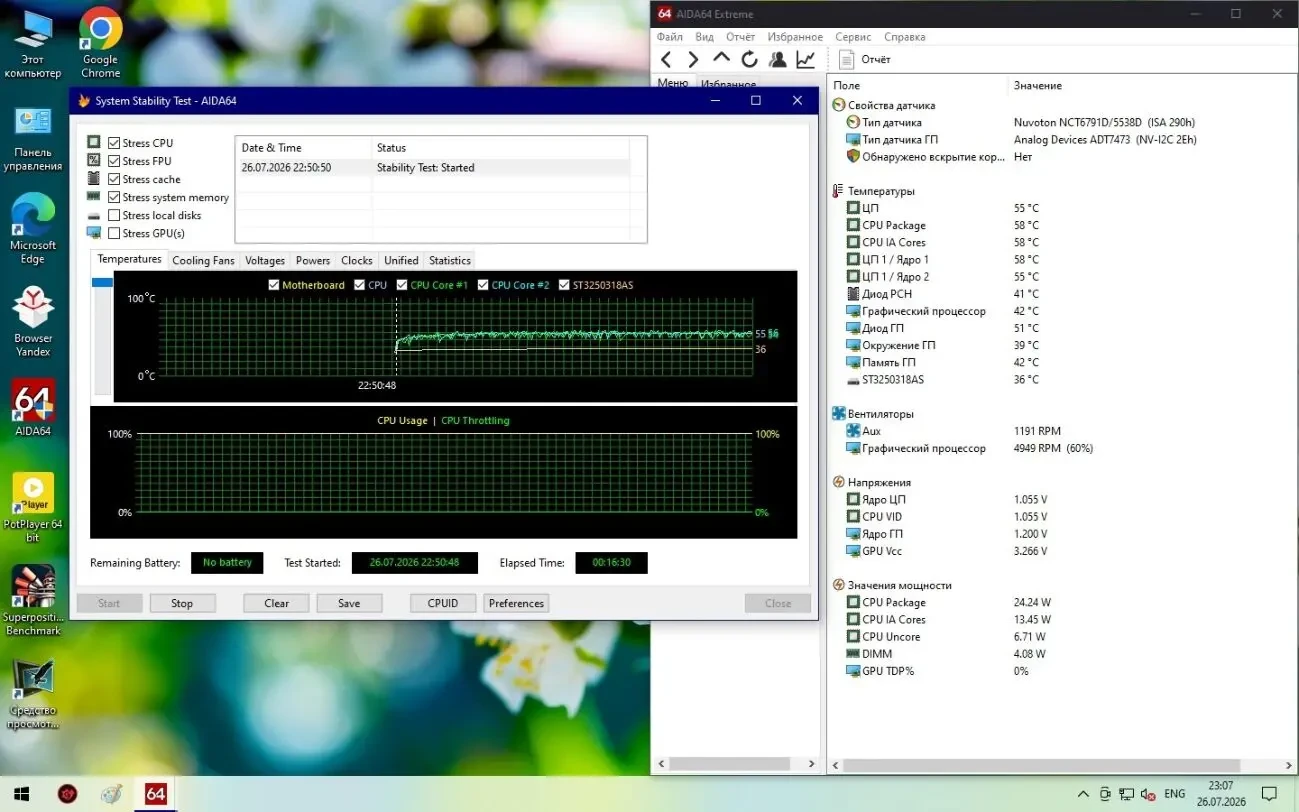Open PotPlayer 64 bit desktop icon

pyautogui.click(x=33, y=508)
